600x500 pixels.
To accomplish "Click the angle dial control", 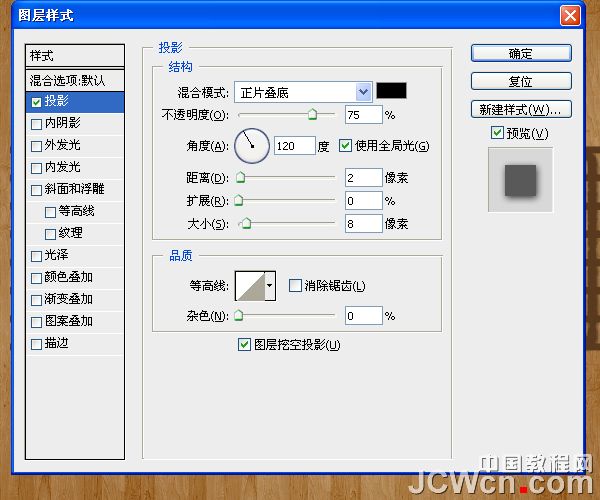I will (252, 146).
